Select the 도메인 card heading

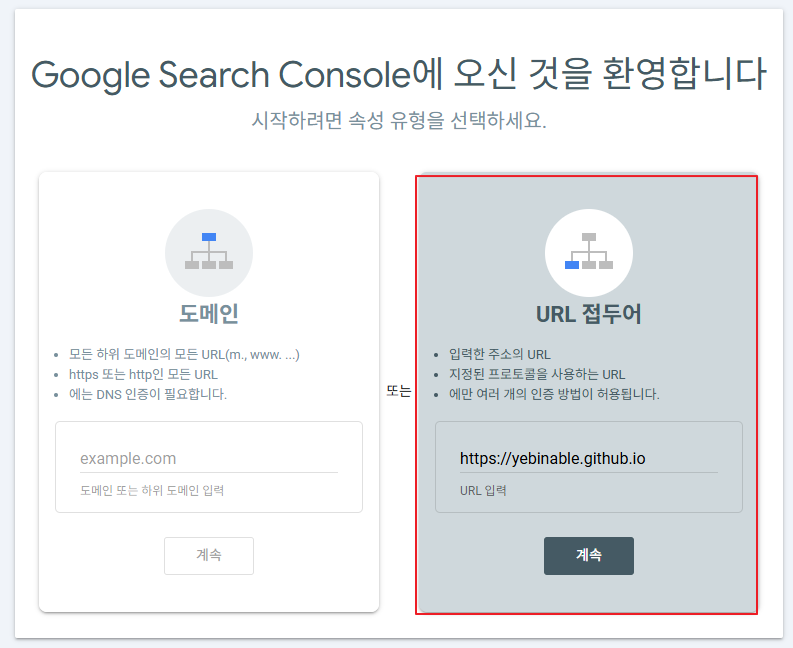point(209,314)
